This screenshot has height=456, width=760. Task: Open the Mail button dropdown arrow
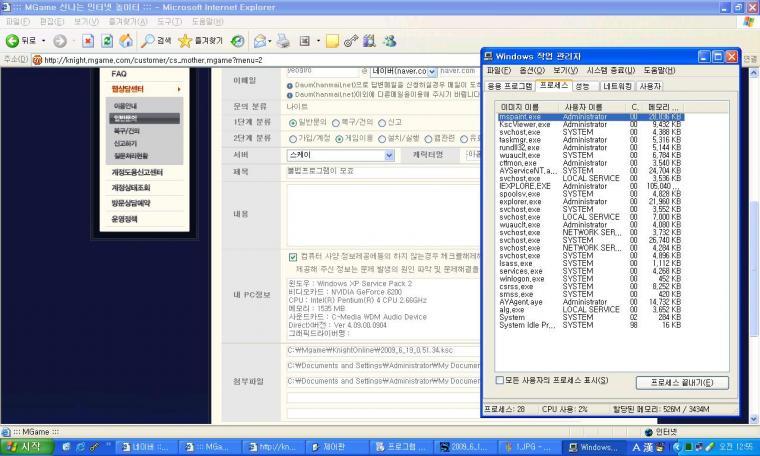[269, 41]
